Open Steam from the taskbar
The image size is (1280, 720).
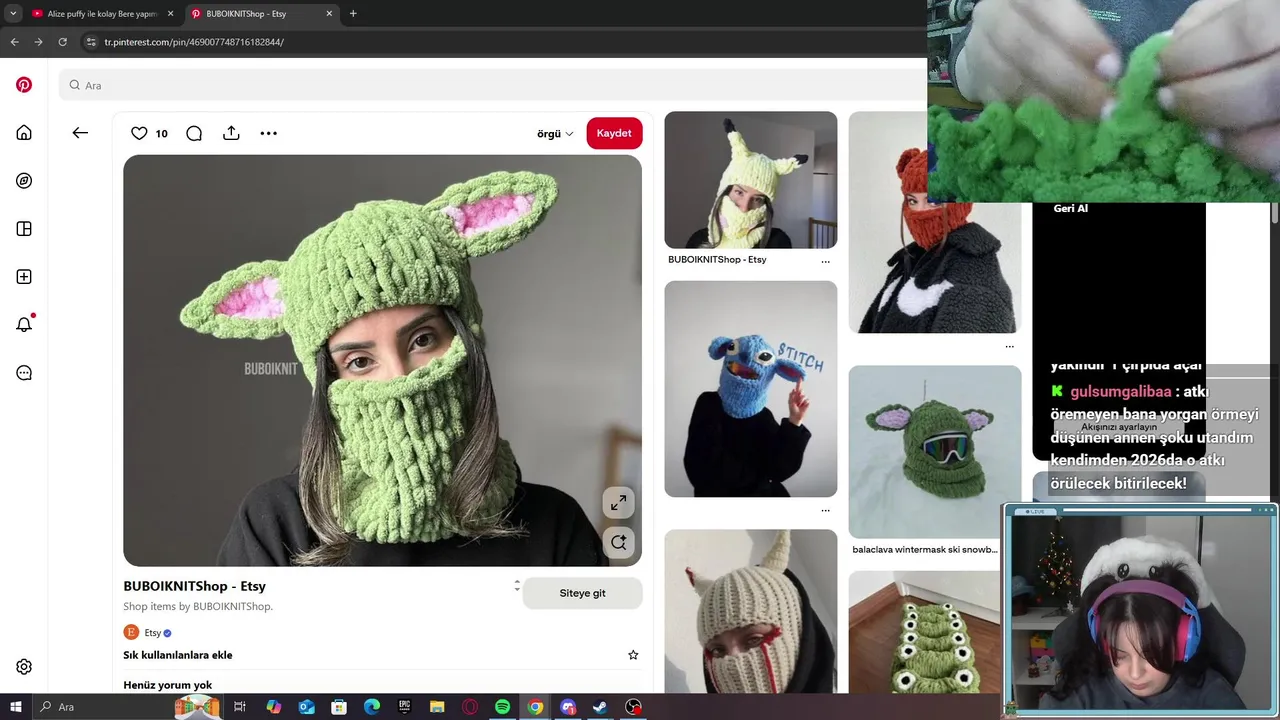pos(600,707)
